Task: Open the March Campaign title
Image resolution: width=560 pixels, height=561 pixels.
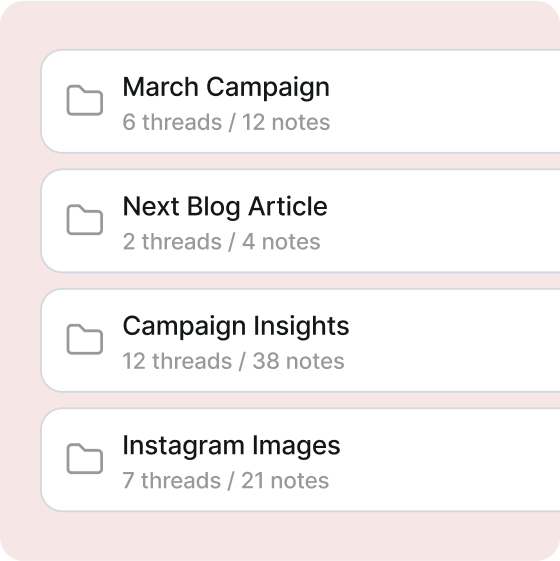Action: [226, 88]
